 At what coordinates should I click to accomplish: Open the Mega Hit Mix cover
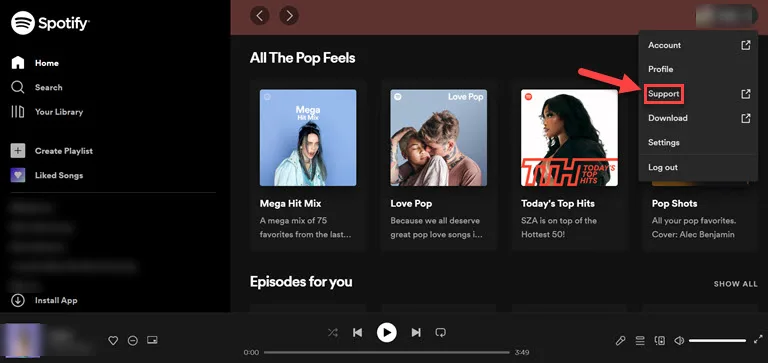(x=308, y=138)
